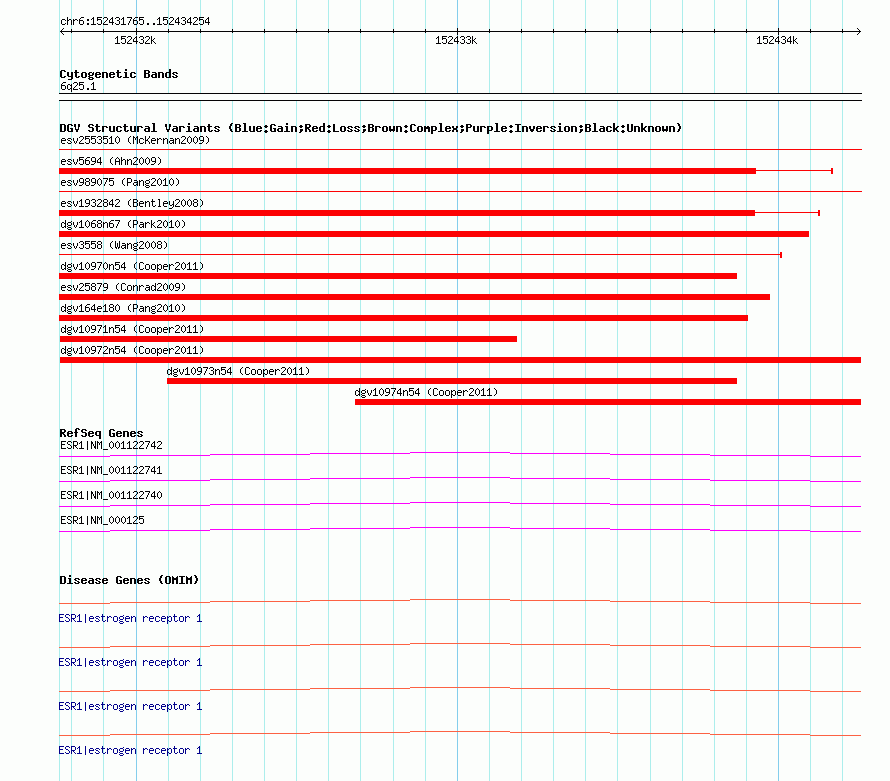Click the esv3558 (Wang2008) variant label
890x781 pixels.
(114, 245)
